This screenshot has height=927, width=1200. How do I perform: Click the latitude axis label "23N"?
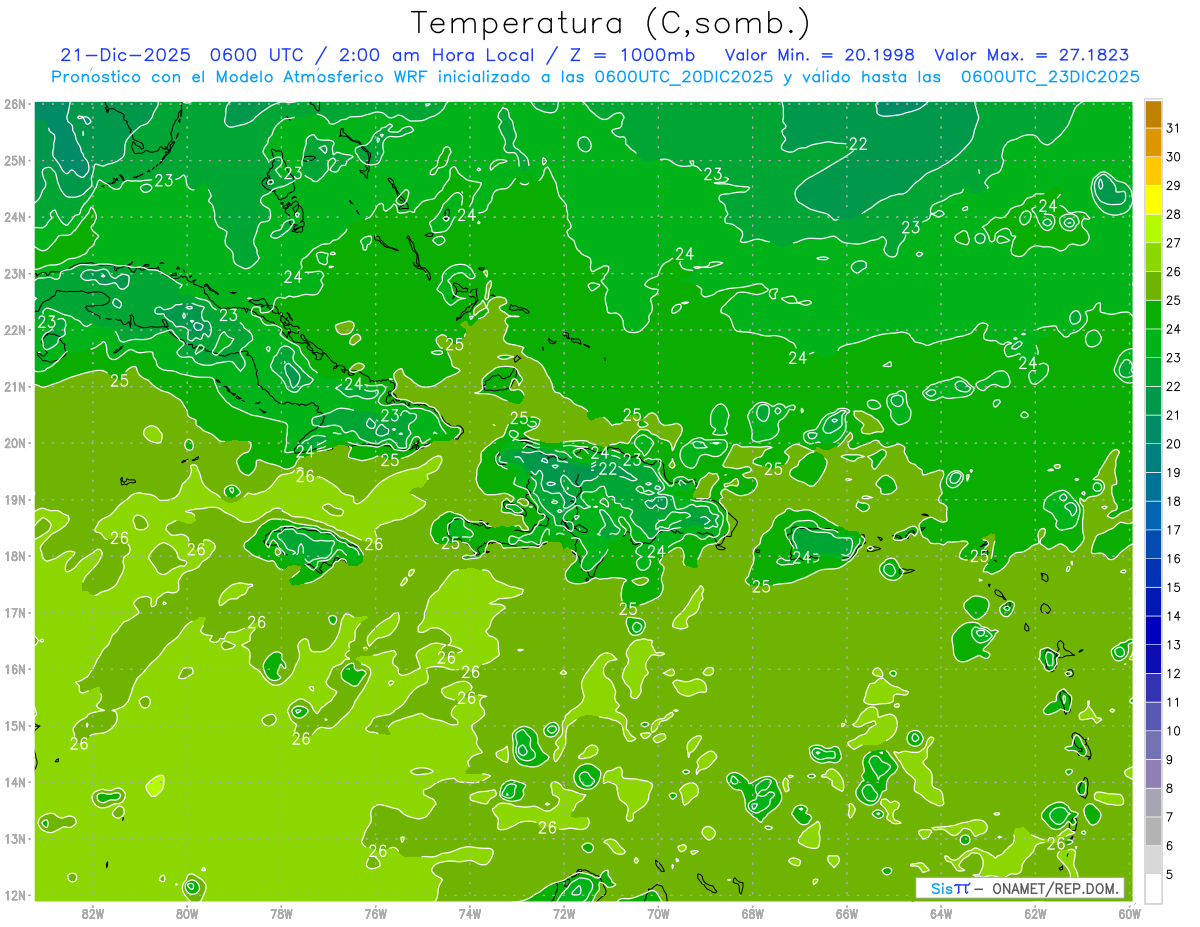click(x=15, y=273)
